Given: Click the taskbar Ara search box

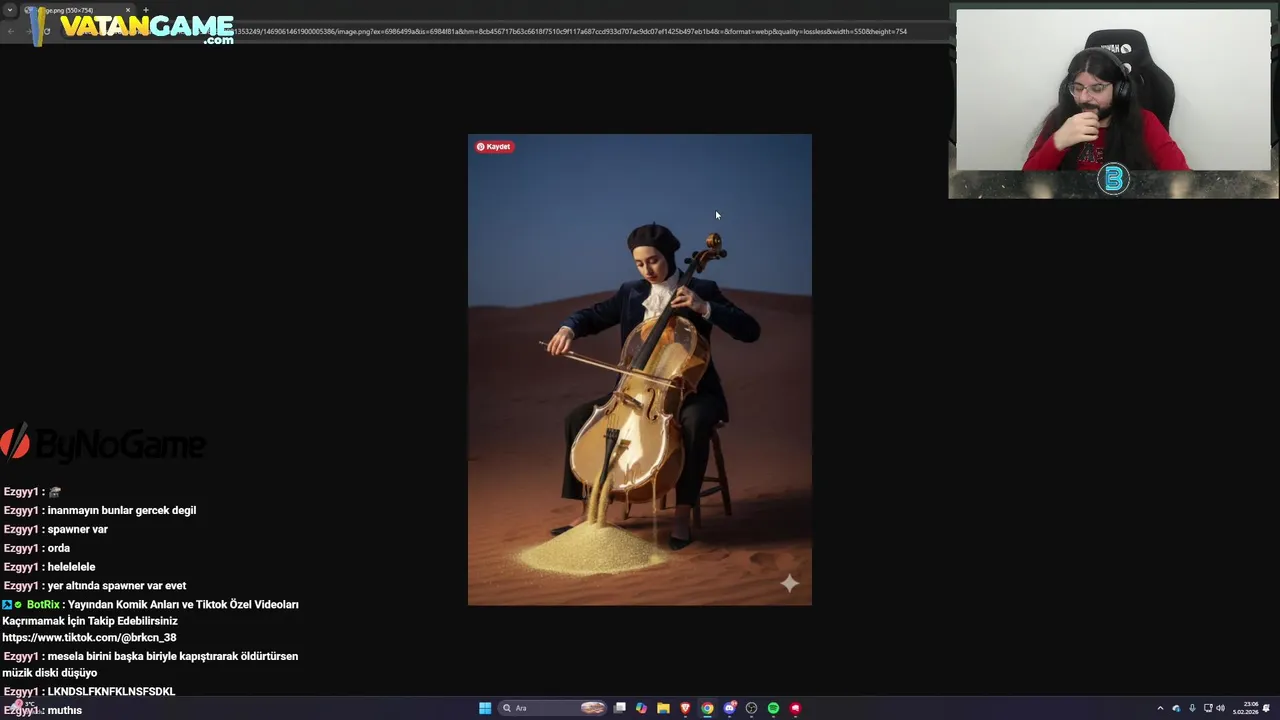Looking at the screenshot, I should click(554, 708).
